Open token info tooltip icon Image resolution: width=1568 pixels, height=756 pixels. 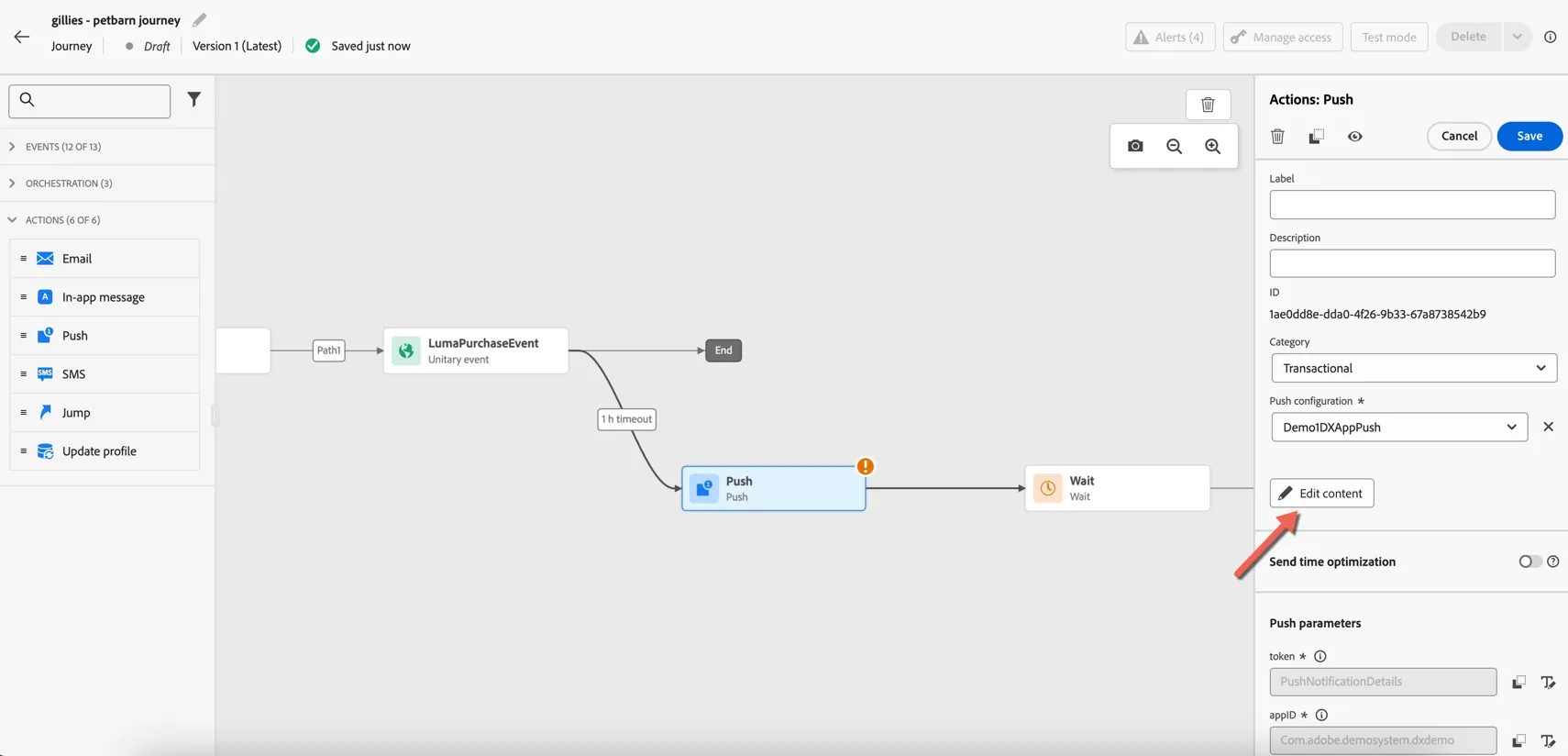tap(1320, 656)
